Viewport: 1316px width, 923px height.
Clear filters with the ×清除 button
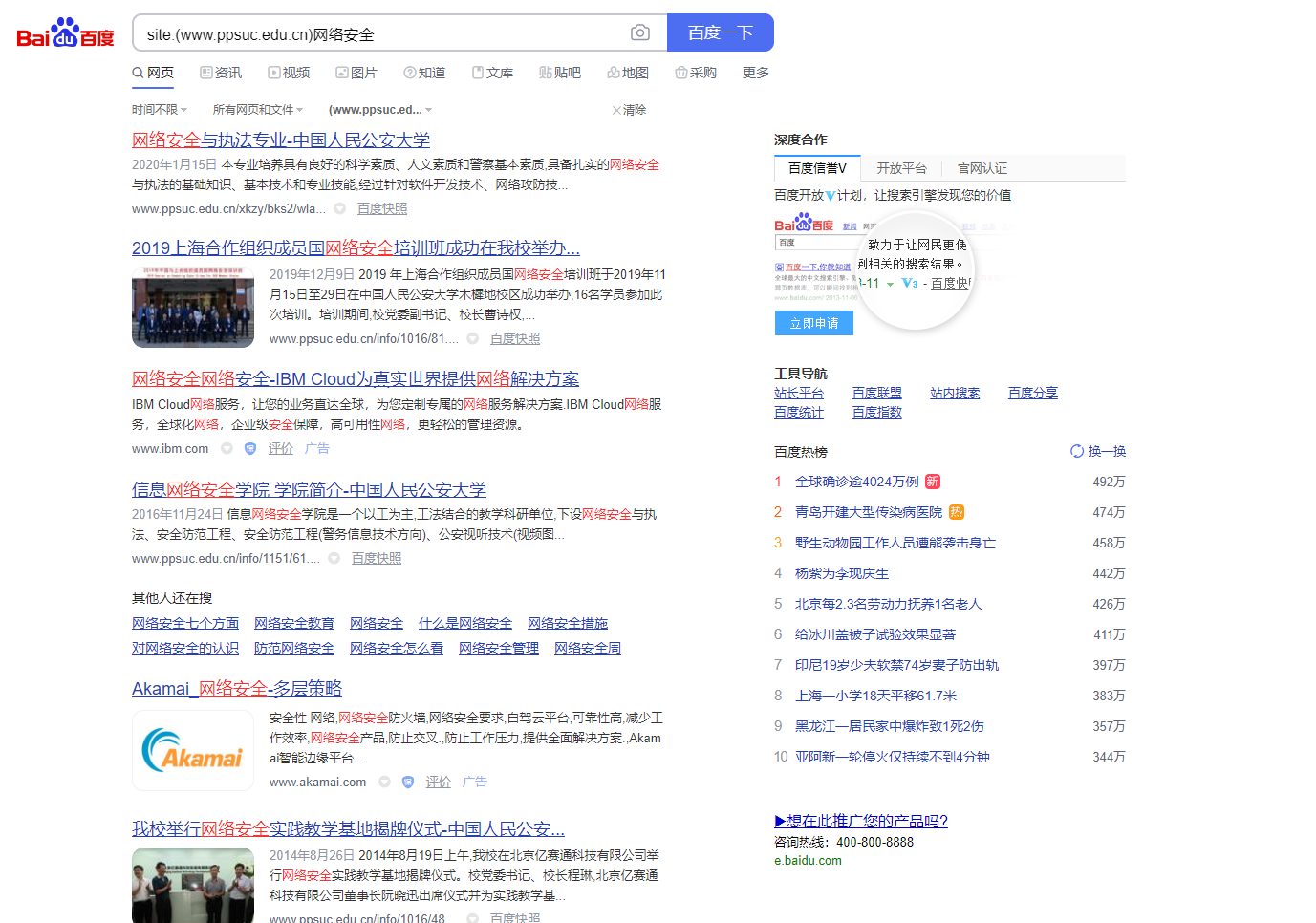(629, 110)
